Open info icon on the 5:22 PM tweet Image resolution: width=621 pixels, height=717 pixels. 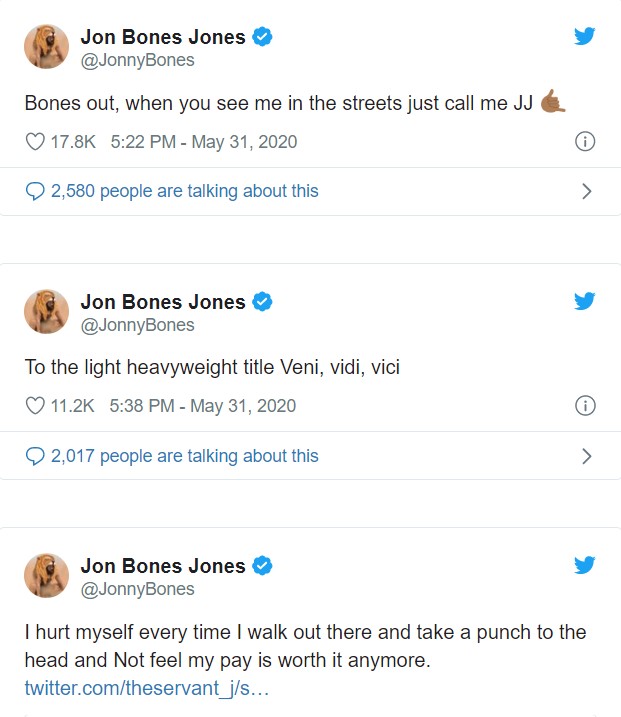point(586,142)
